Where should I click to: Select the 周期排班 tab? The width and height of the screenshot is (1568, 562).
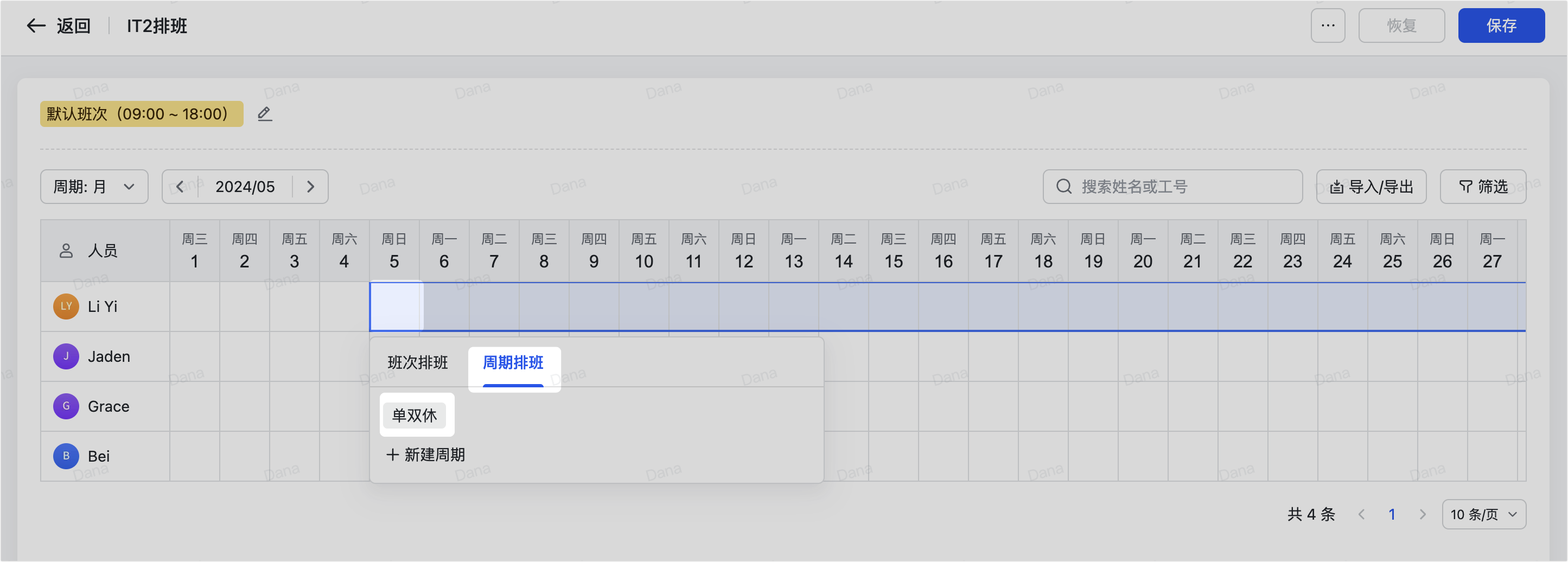(x=513, y=363)
